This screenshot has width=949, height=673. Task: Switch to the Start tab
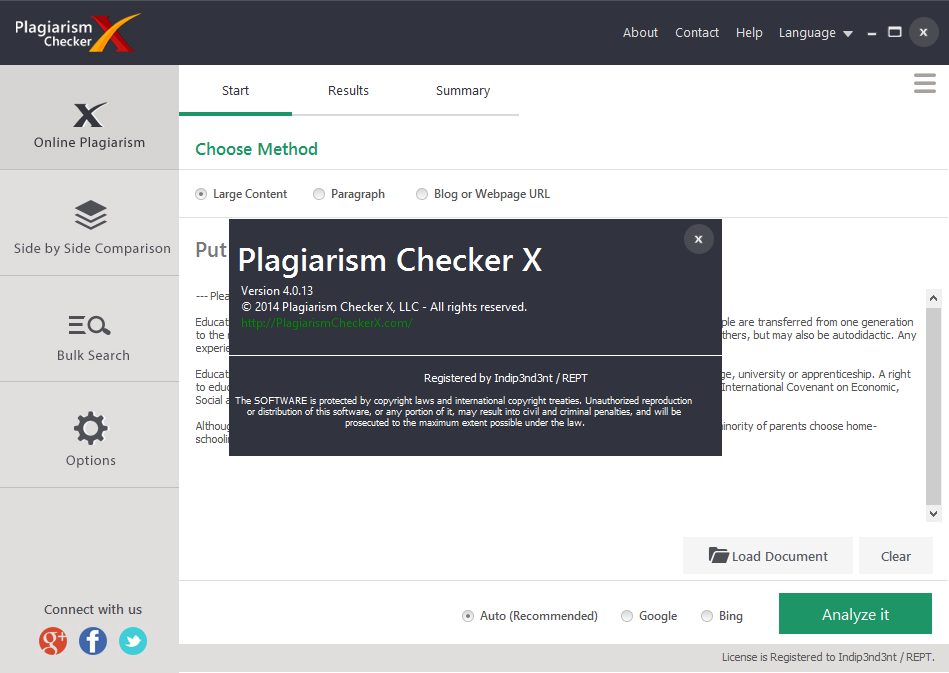tap(235, 91)
